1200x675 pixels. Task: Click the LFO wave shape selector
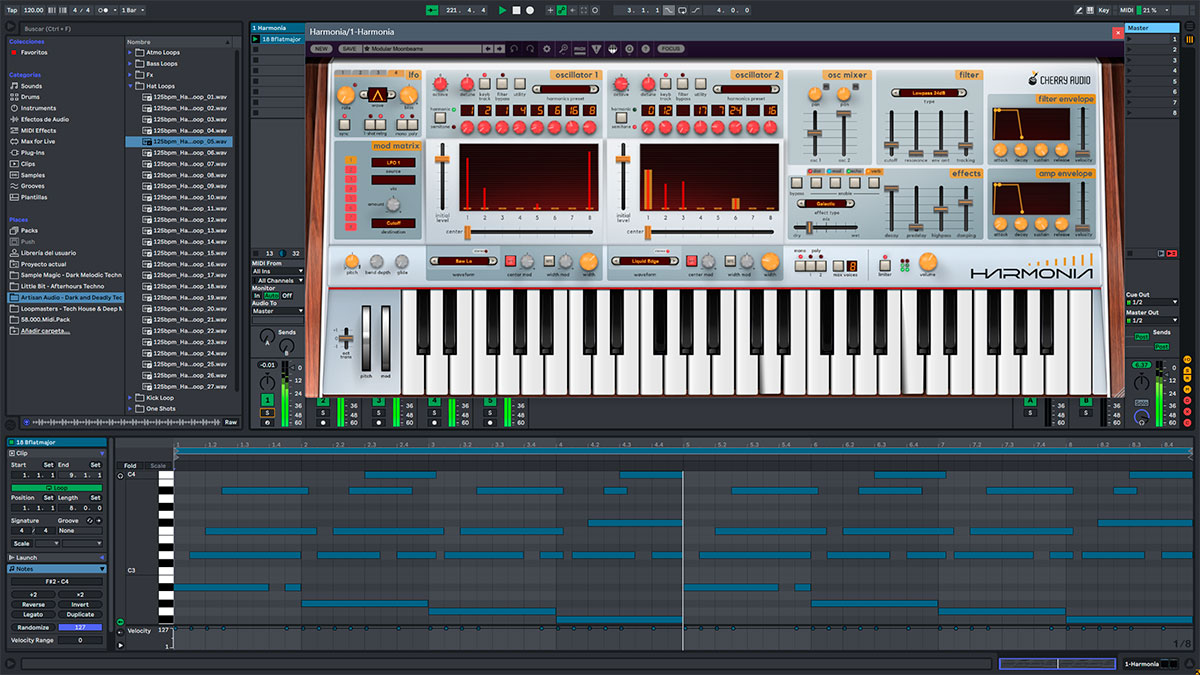(377, 94)
